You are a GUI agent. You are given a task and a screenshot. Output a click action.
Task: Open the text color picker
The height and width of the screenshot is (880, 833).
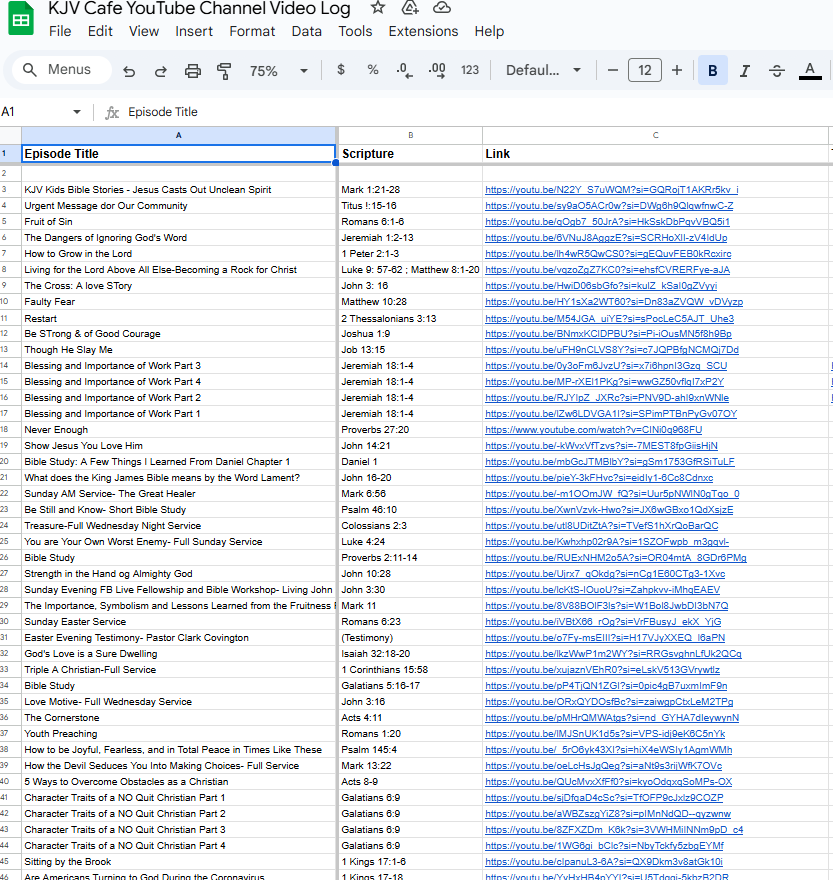coord(810,70)
